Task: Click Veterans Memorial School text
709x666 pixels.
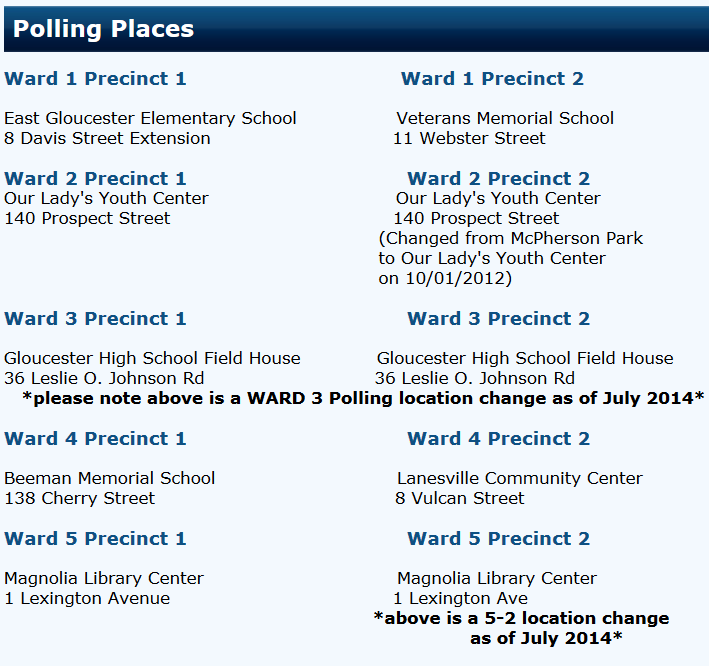Action: [505, 118]
